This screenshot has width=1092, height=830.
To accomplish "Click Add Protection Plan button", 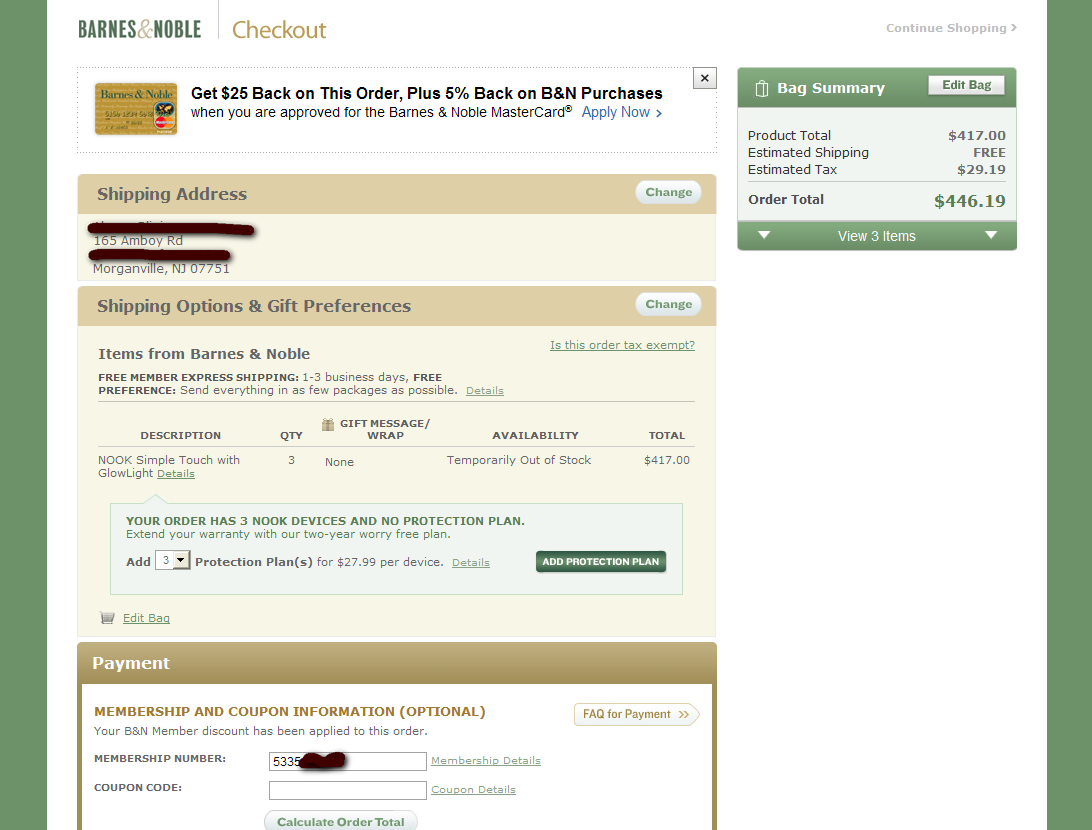I will click(x=600, y=561).
